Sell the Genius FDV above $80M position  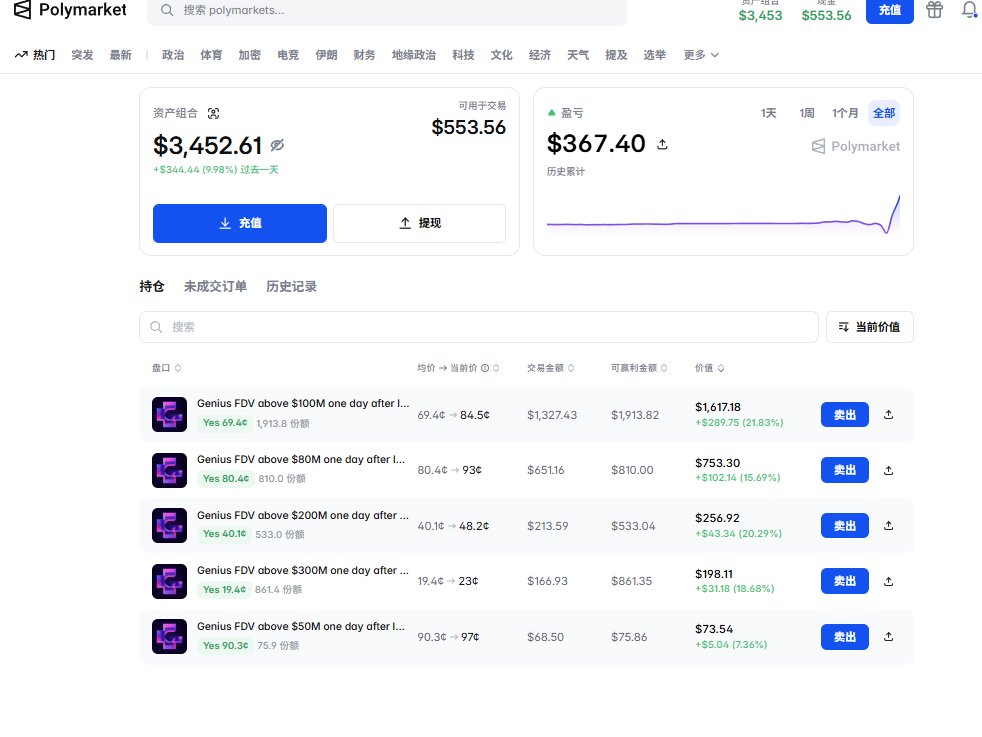(844, 470)
